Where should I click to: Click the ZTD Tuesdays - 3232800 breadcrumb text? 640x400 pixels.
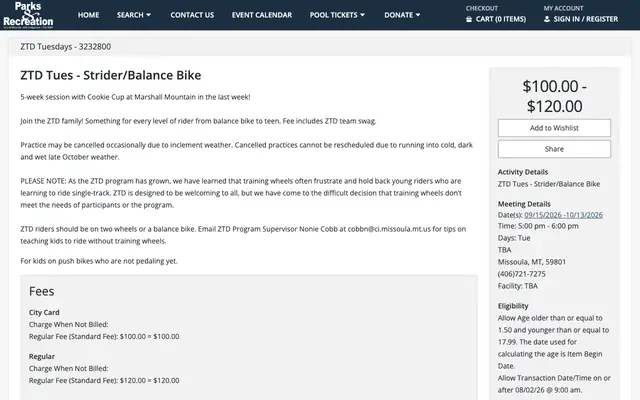click(x=65, y=47)
